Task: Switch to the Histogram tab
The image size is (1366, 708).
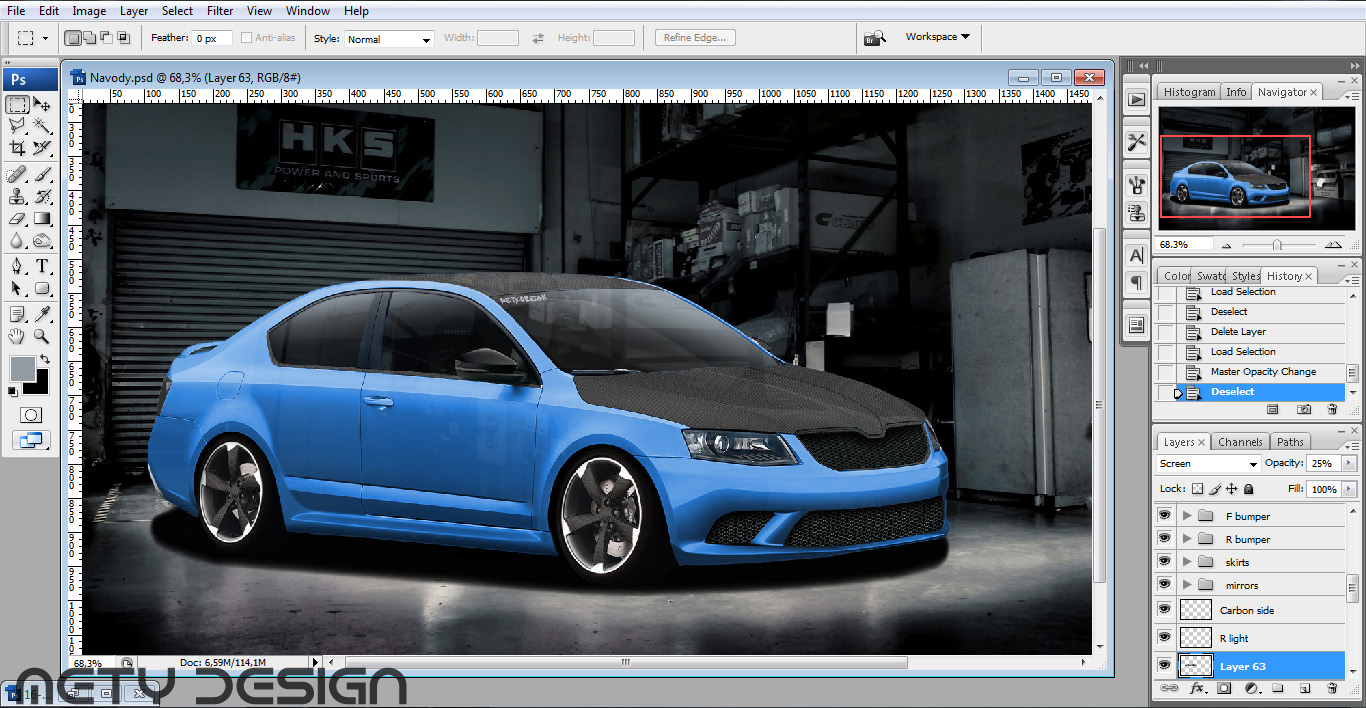Action: coord(1189,92)
